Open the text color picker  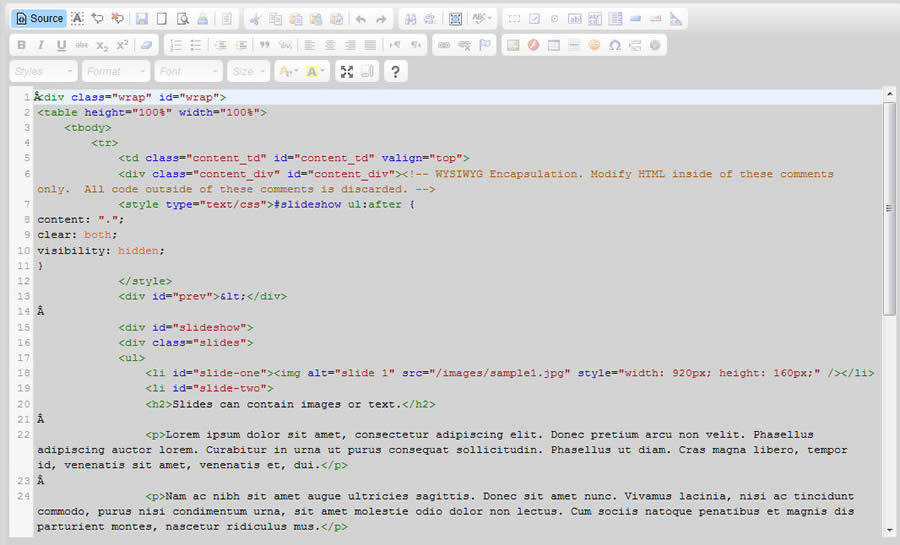point(288,72)
